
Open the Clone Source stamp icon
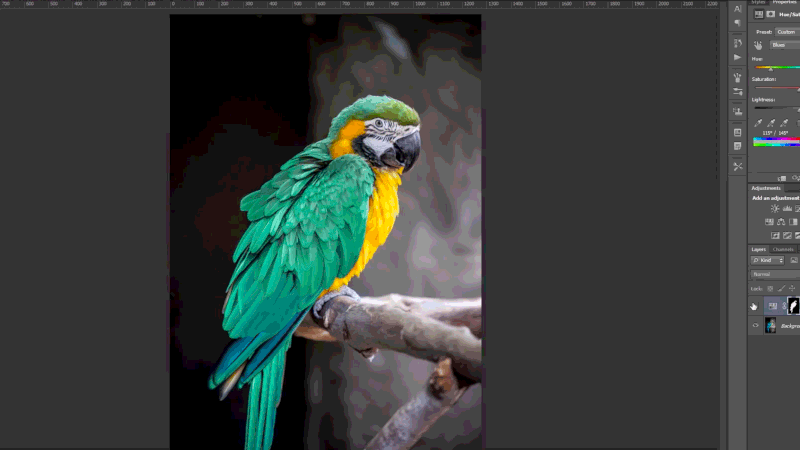(x=738, y=112)
